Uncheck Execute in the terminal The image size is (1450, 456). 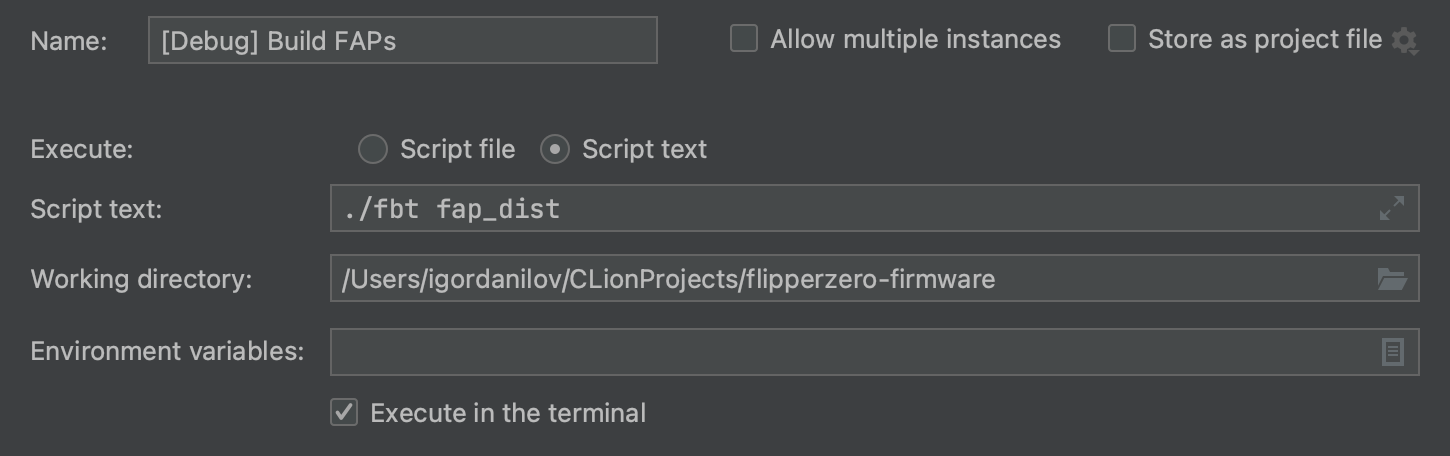[344, 412]
